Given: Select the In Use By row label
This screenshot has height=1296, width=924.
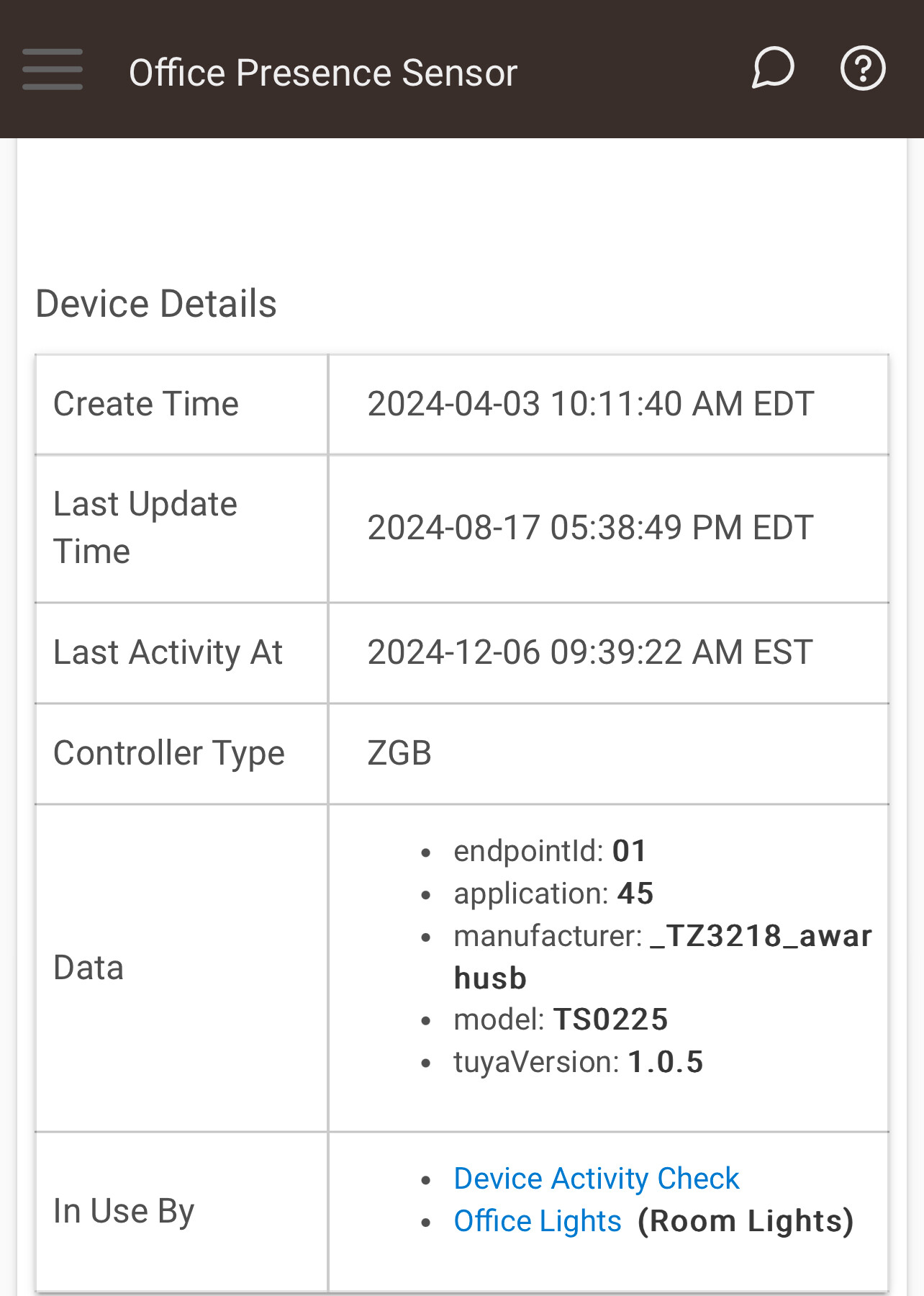Looking at the screenshot, I should (124, 1212).
